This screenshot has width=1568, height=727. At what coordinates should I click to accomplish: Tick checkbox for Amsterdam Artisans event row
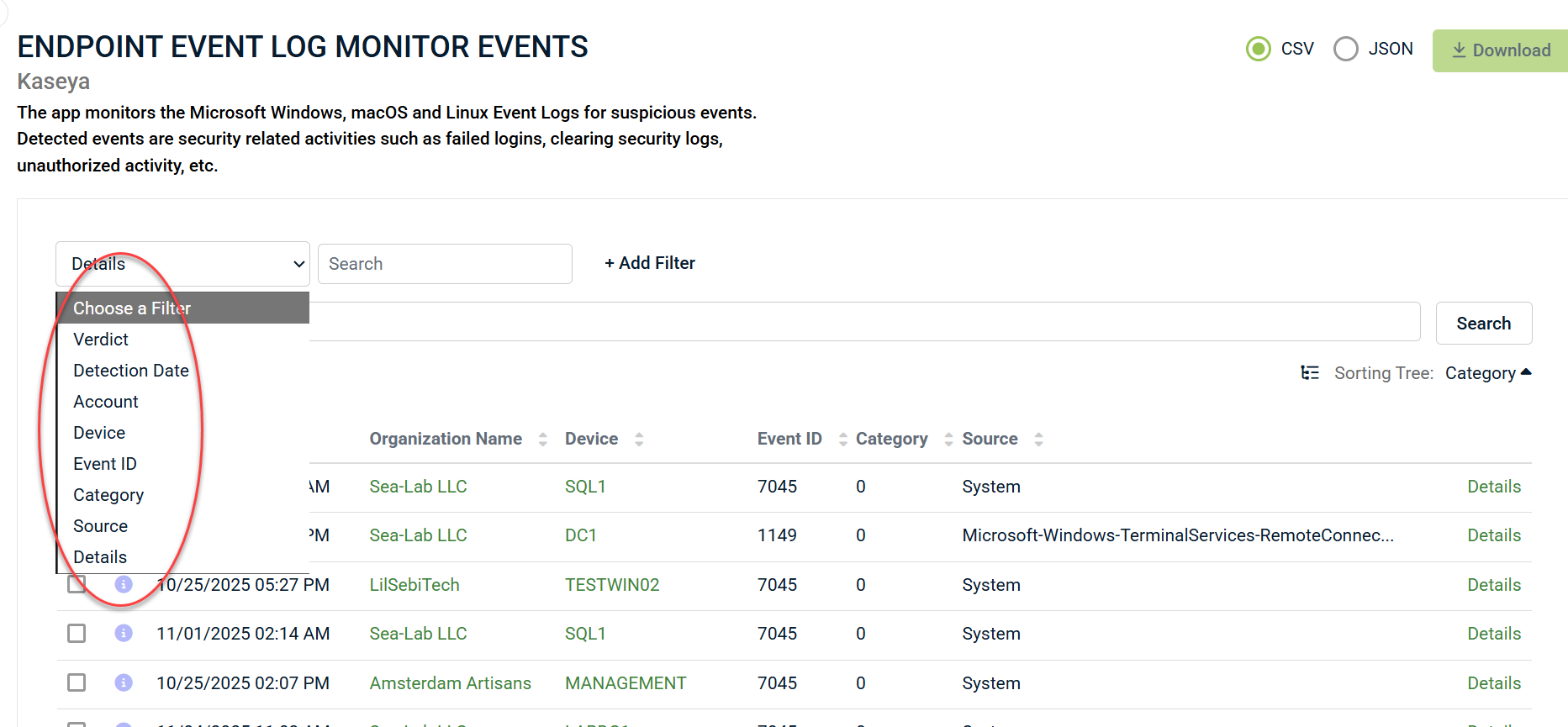pyautogui.click(x=77, y=682)
